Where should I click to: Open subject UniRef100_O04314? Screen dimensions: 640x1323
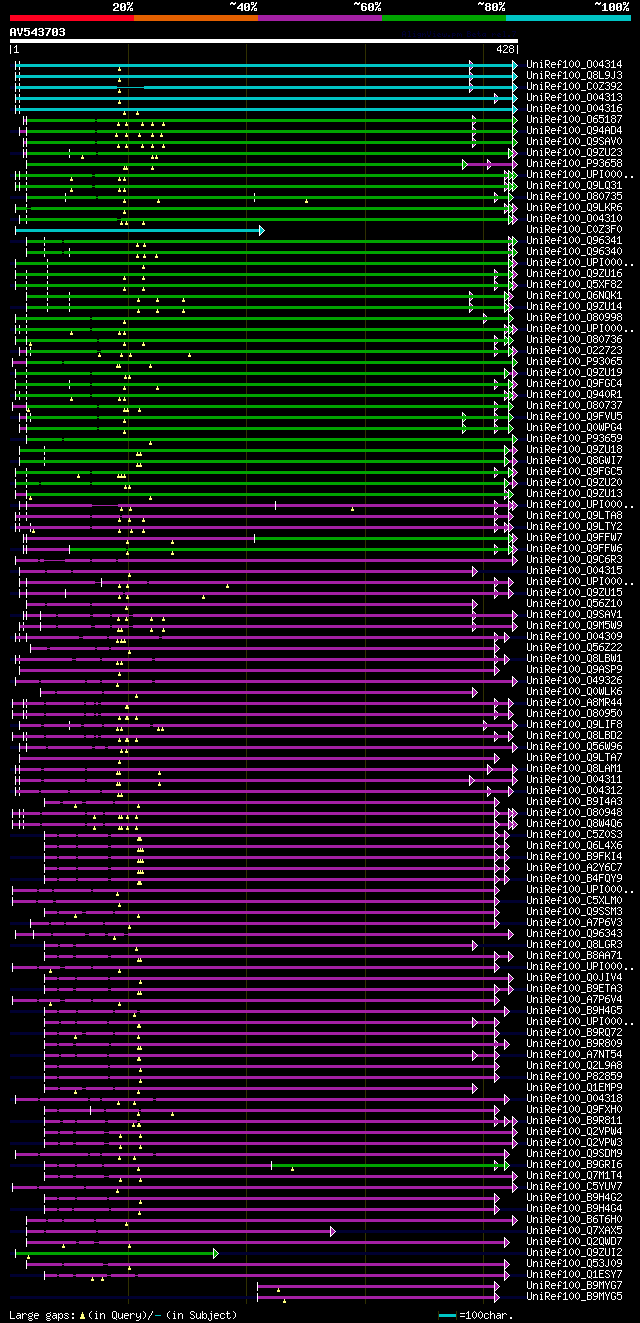(575, 65)
